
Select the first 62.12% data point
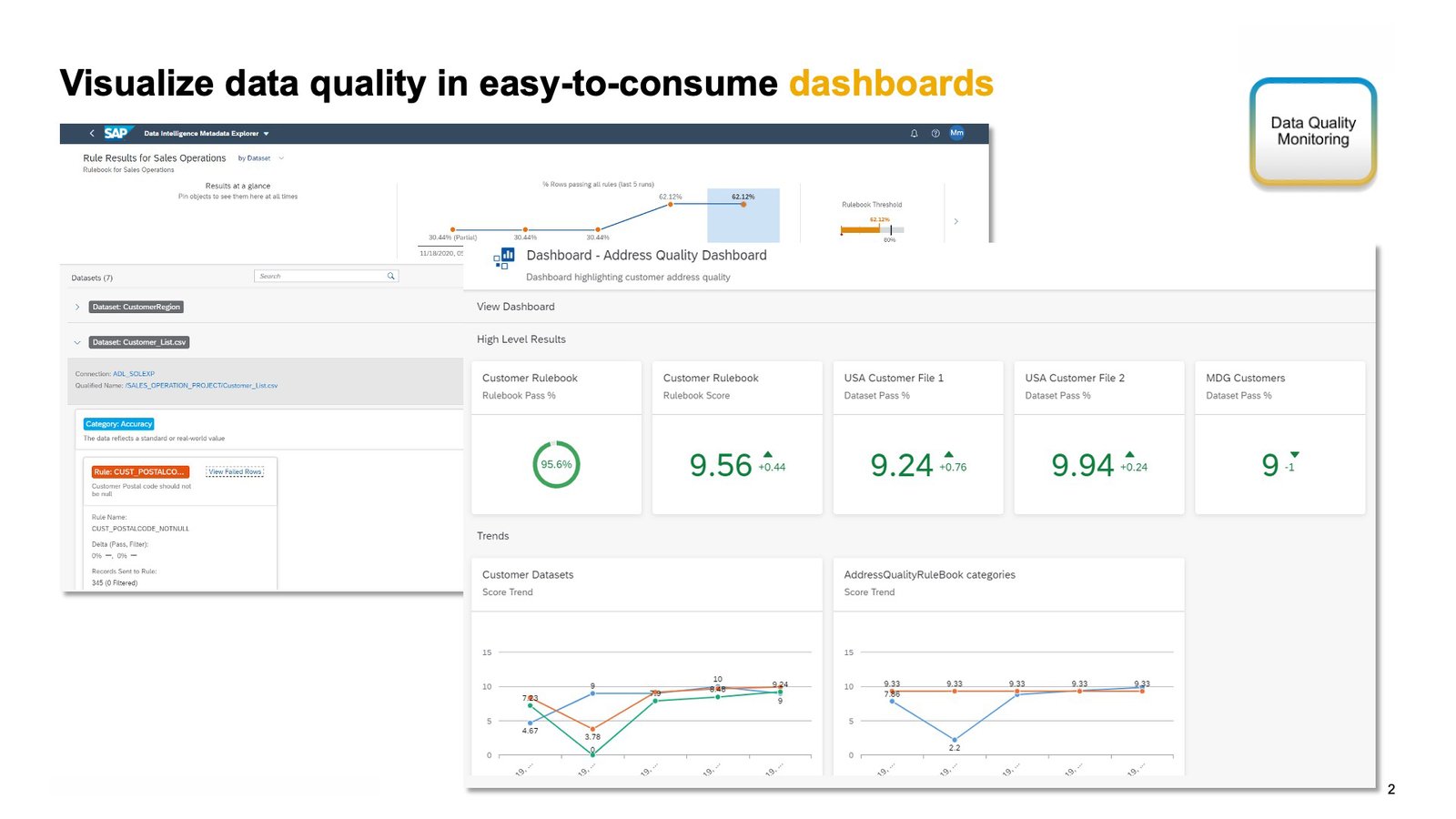[x=671, y=204]
